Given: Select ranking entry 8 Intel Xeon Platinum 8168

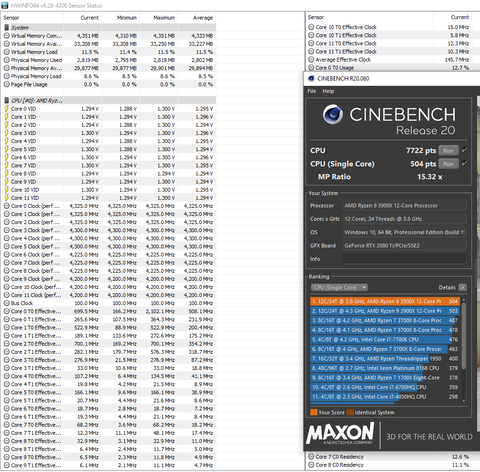Looking at the screenshot, I should [385, 368].
